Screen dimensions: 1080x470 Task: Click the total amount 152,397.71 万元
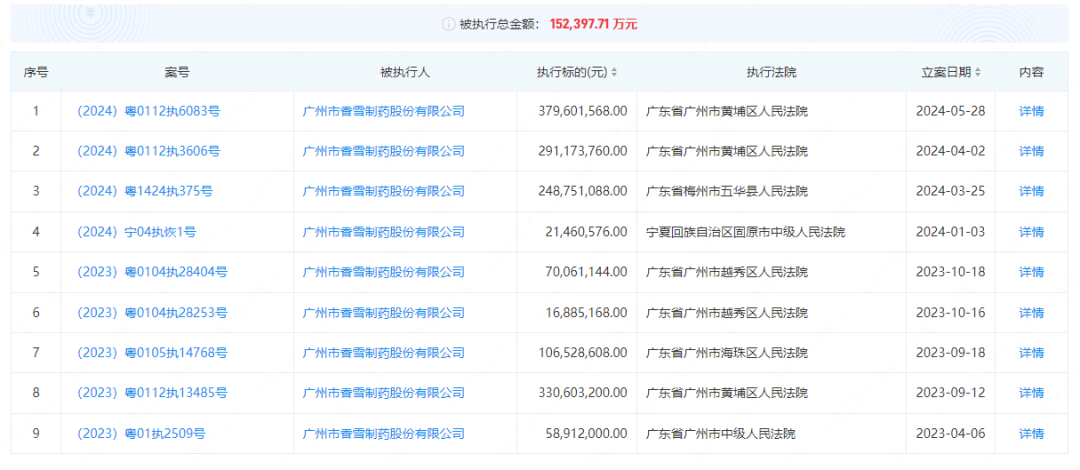[594, 24]
